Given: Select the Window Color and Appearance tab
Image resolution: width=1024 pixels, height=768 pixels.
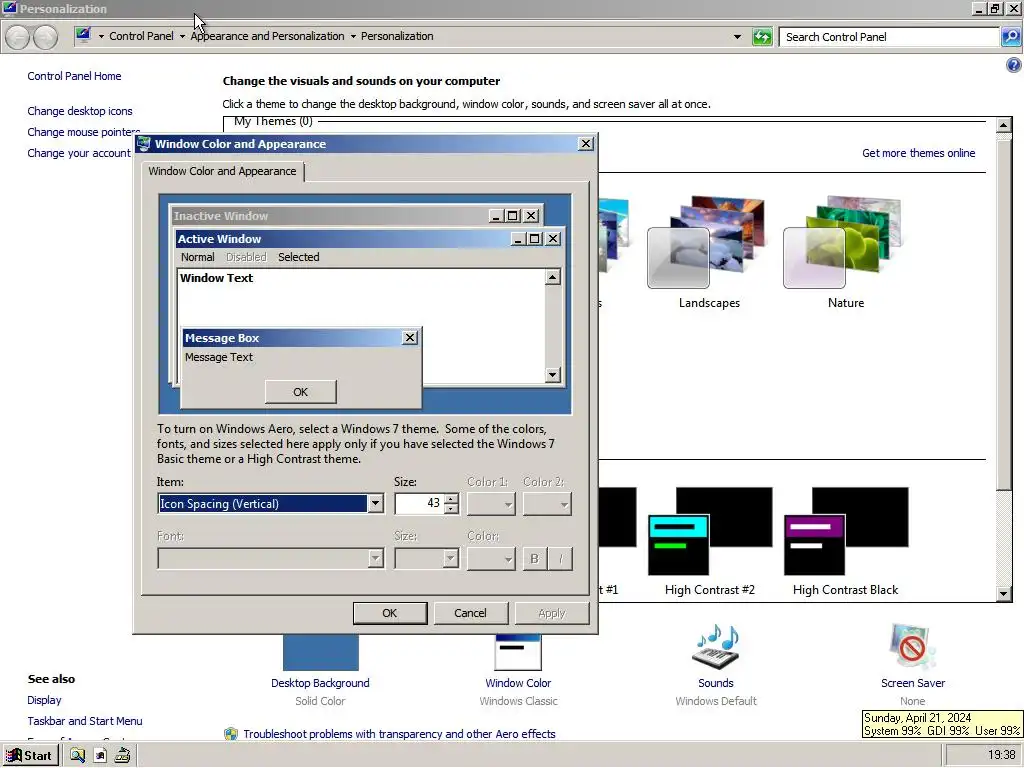Looking at the screenshot, I should [222, 171].
